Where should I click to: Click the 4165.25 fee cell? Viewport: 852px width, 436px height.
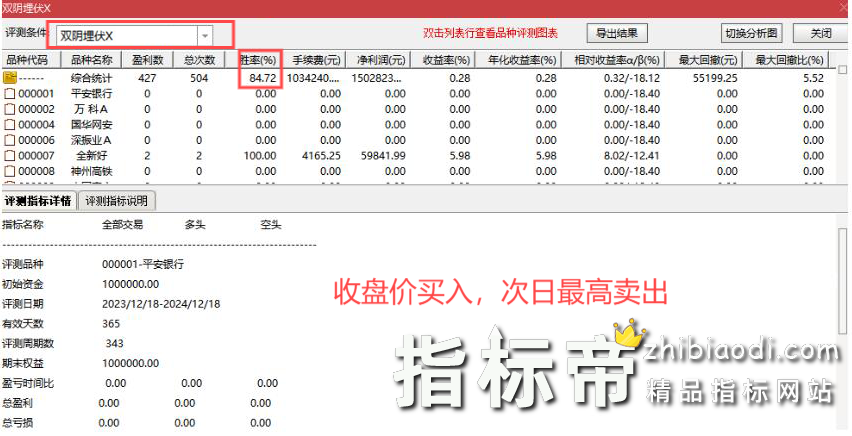click(x=321, y=155)
